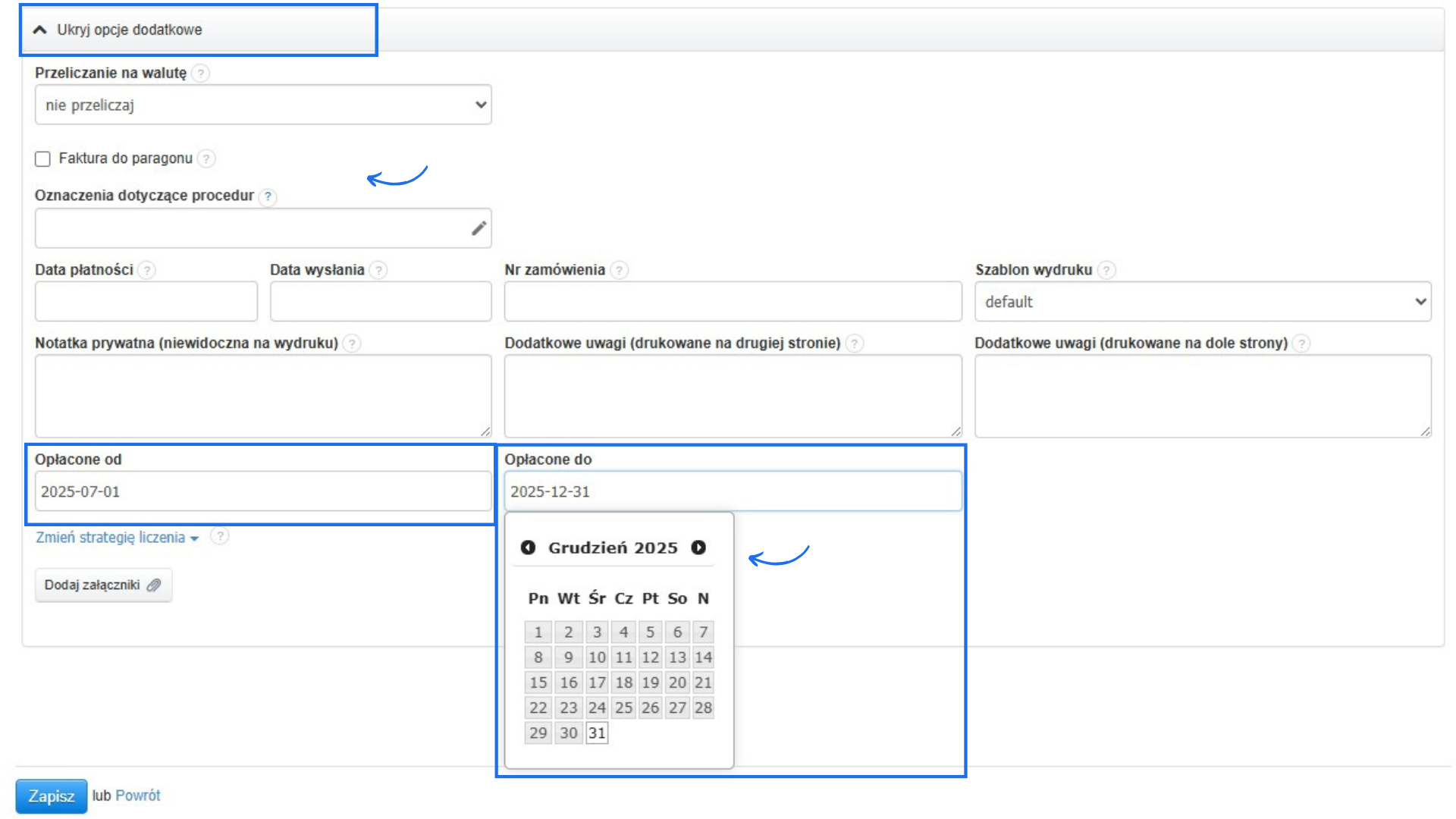This screenshot has width=1456, height=819.
Task: Click the Notatka prywatna text area
Action: click(262, 396)
